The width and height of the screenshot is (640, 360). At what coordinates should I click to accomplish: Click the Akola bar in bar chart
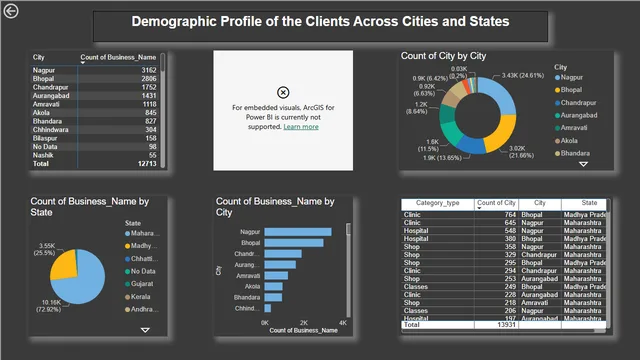tap(273, 287)
